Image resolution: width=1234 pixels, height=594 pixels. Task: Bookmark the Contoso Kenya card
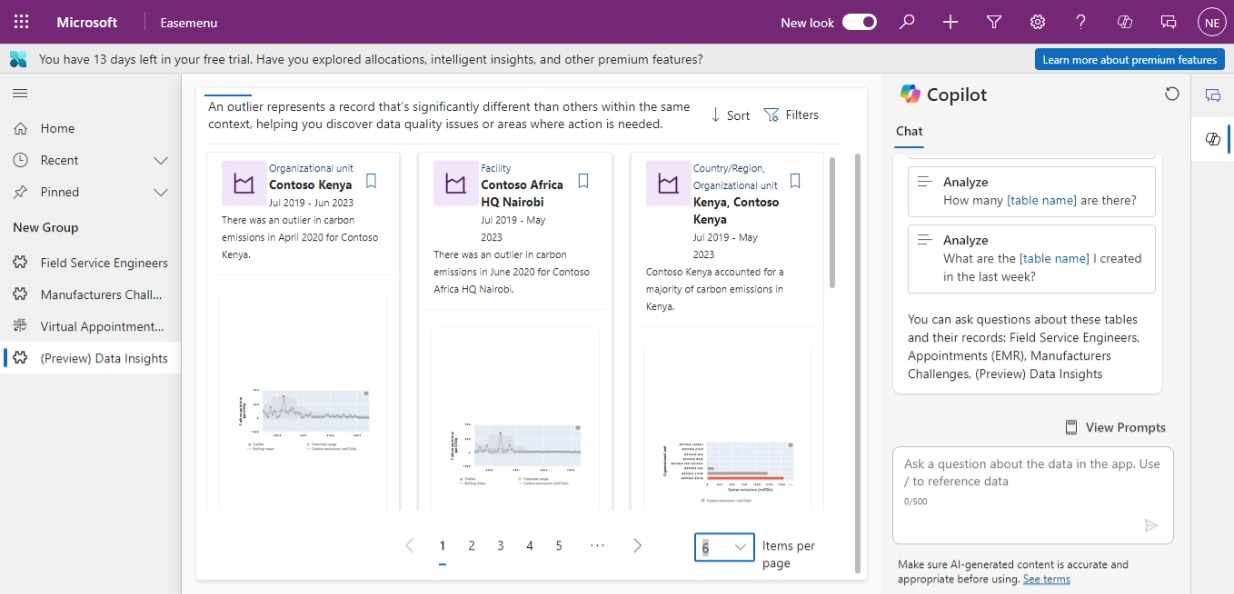coord(371,181)
